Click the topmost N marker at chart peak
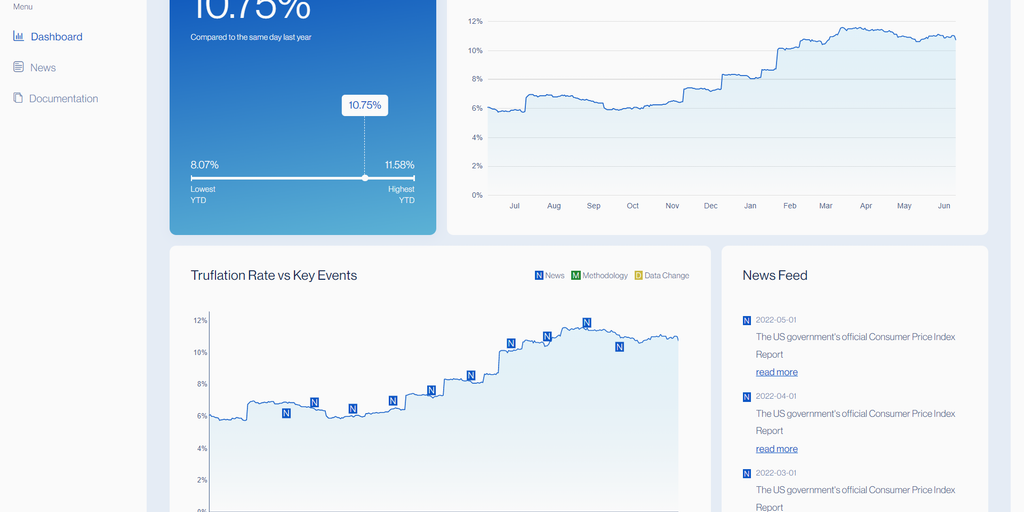The width and height of the screenshot is (1024, 512). click(x=586, y=323)
